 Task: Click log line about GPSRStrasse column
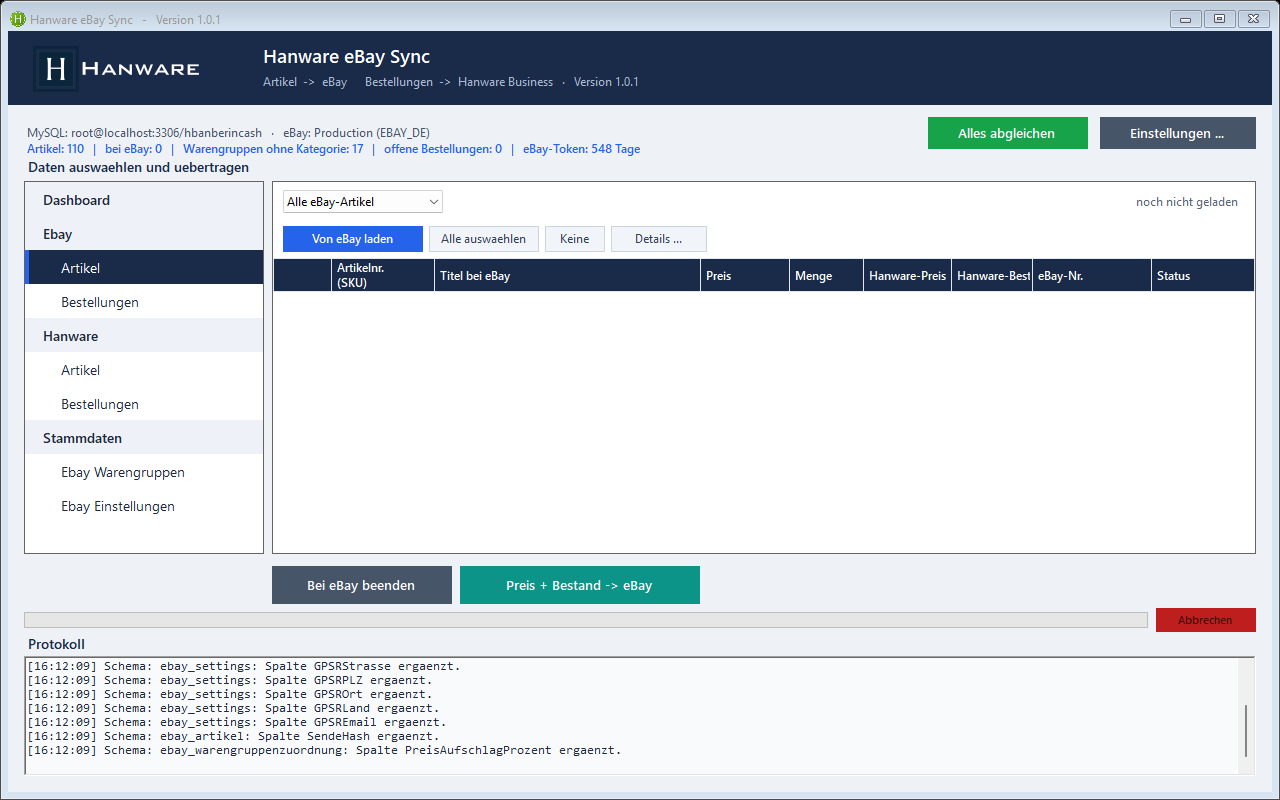pos(244,666)
